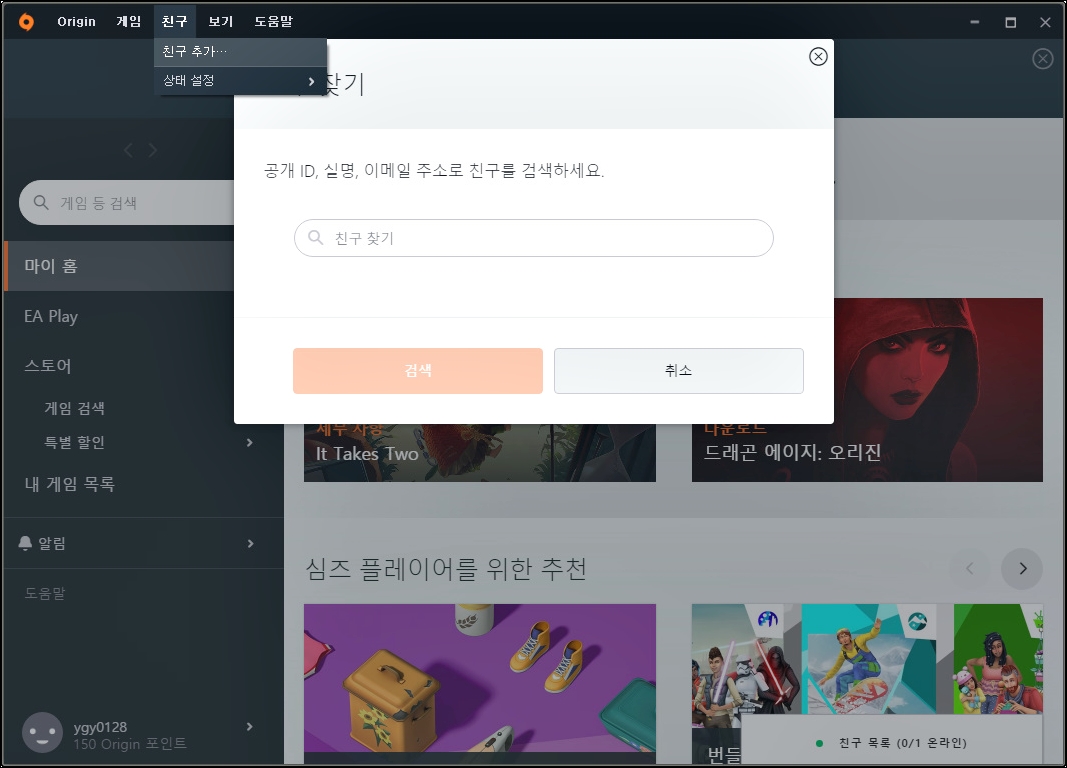
Task: Expand the ygy0128 profile chevron
Action: [250, 727]
